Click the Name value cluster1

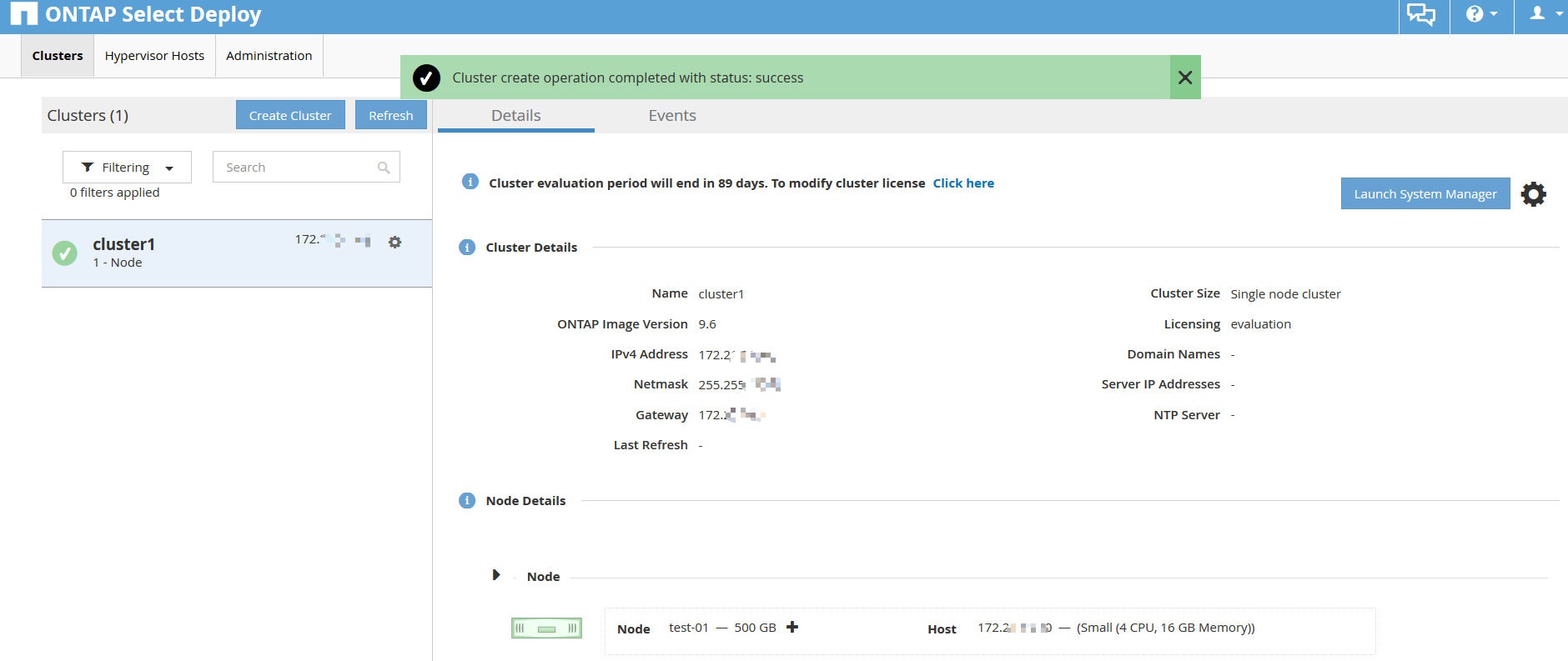(x=721, y=294)
